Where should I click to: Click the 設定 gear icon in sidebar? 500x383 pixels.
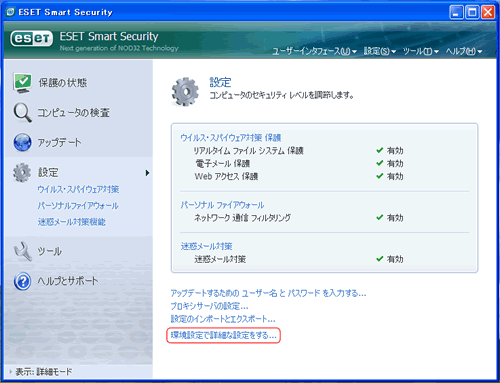click(22, 172)
